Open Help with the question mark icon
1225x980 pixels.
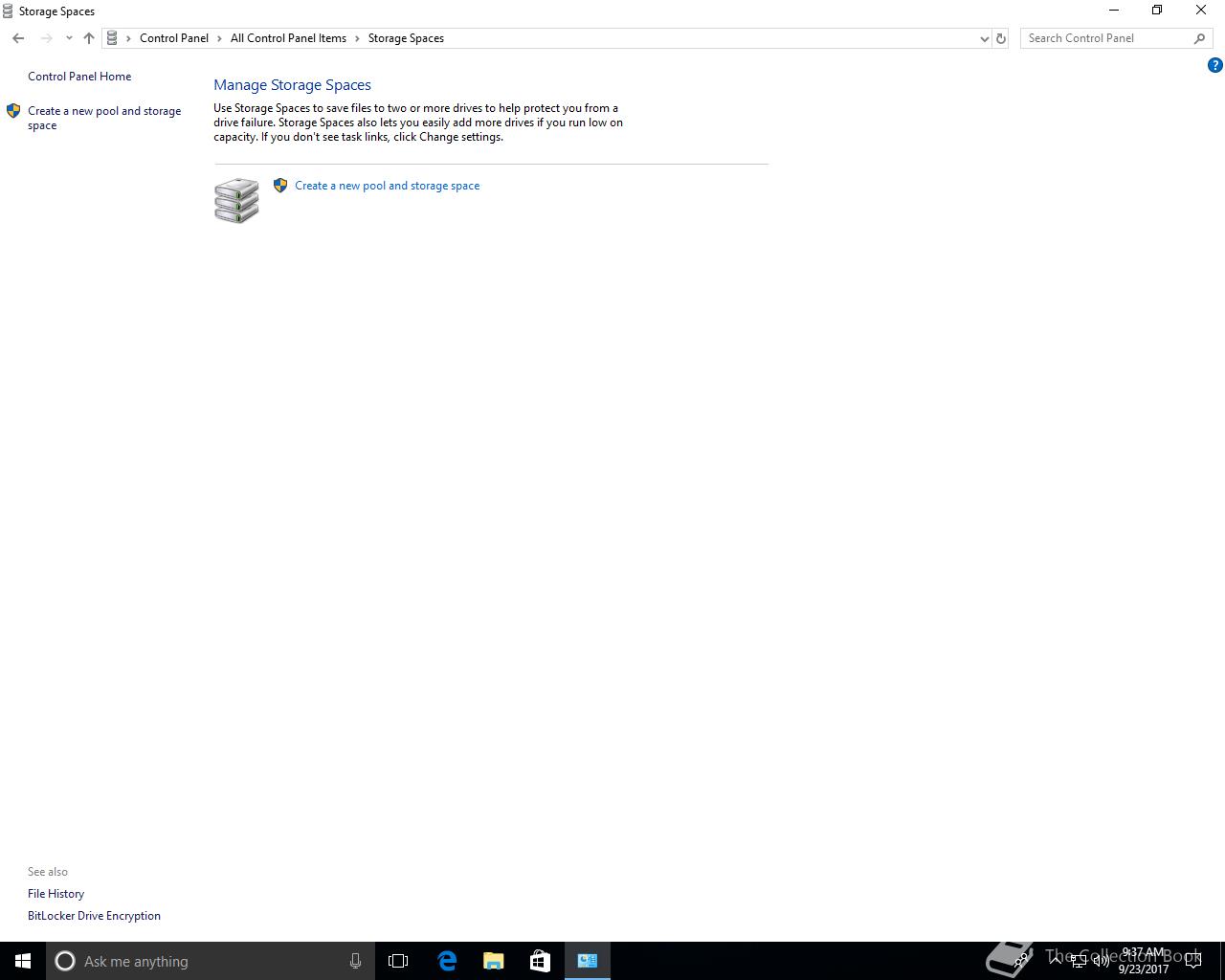click(1214, 65)
